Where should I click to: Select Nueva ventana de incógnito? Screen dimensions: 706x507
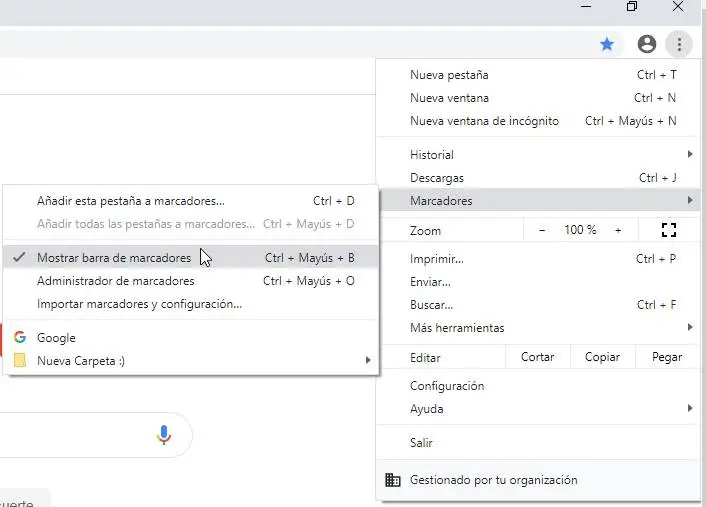(484, 121)
